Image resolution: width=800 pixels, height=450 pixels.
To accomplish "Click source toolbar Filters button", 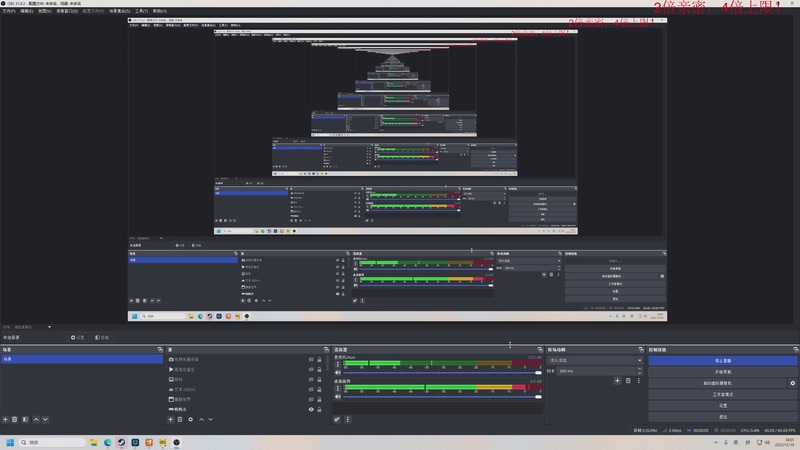I will pyautogui.click(x=102, y=337).
